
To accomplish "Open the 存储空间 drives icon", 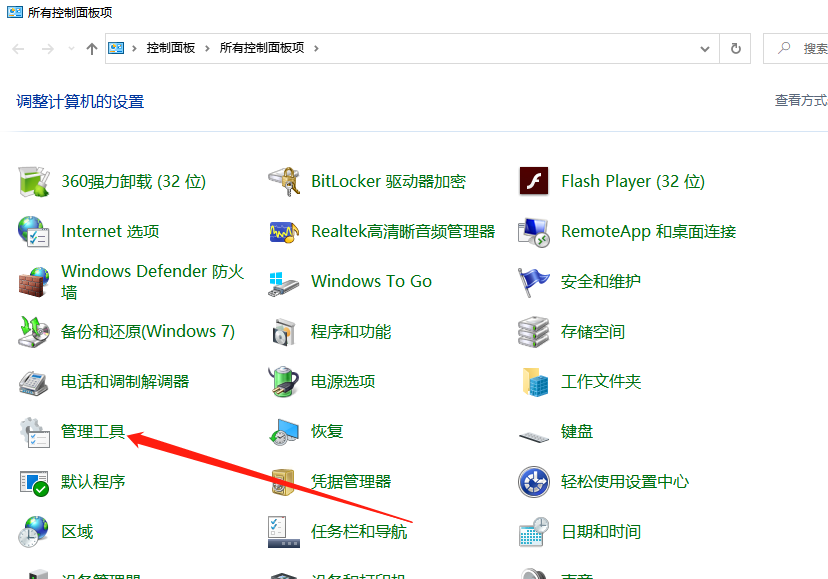I will (x=533, y=332).
